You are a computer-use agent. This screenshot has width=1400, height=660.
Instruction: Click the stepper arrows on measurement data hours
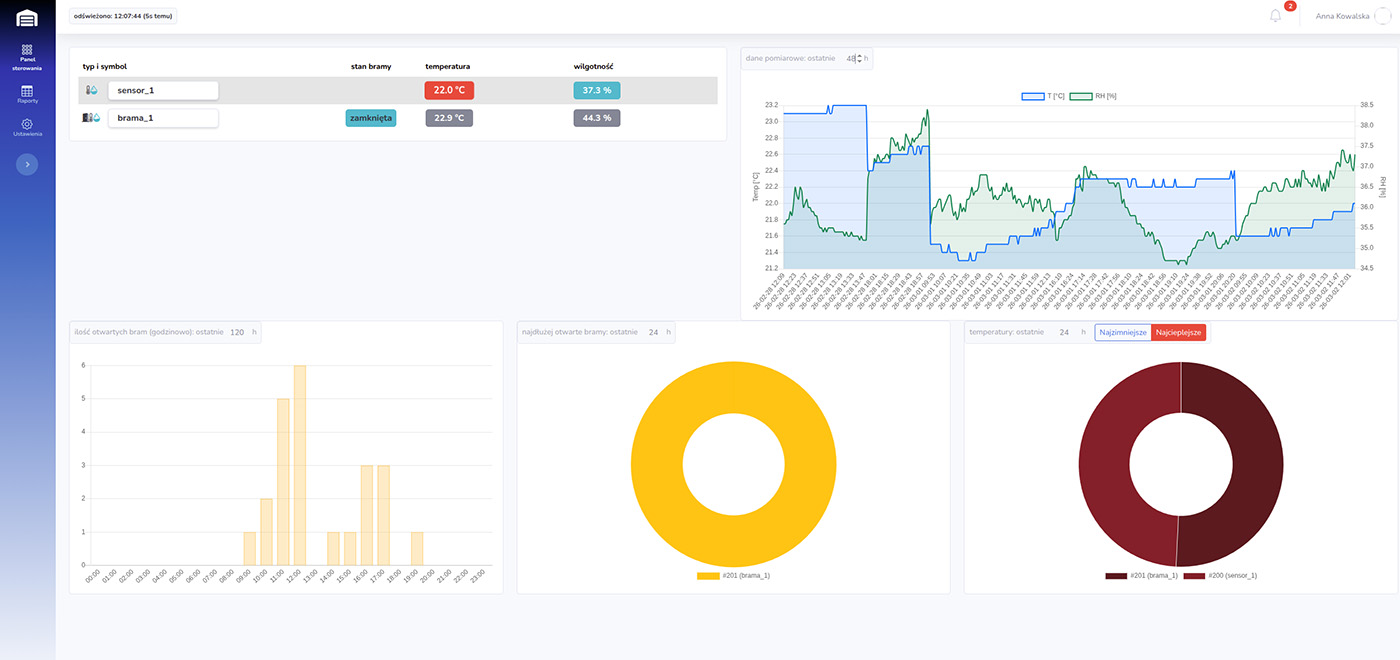(858, 58)
